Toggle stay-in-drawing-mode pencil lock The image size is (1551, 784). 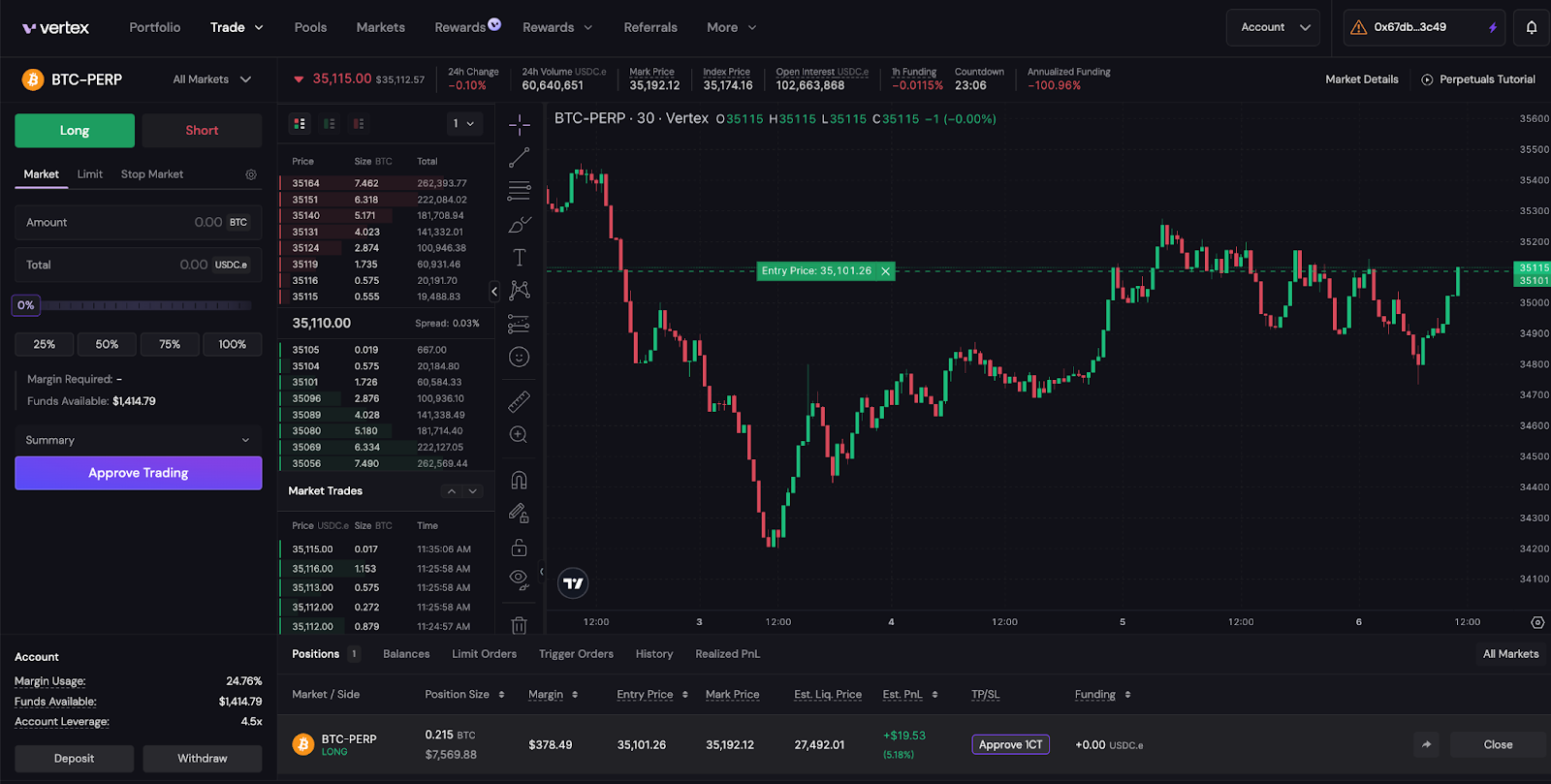click(x=520, y=513)
